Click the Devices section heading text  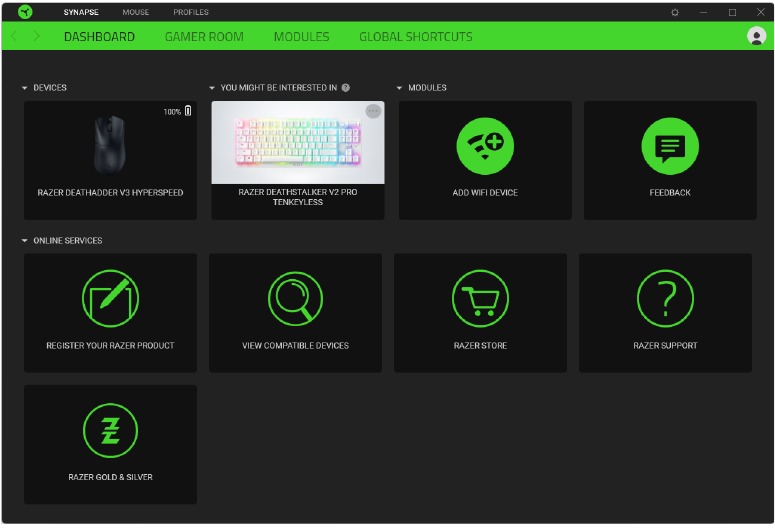[50, 88]
